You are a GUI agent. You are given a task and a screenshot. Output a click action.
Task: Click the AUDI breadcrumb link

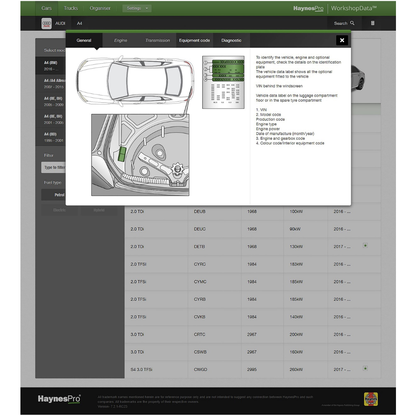[60, 23]
